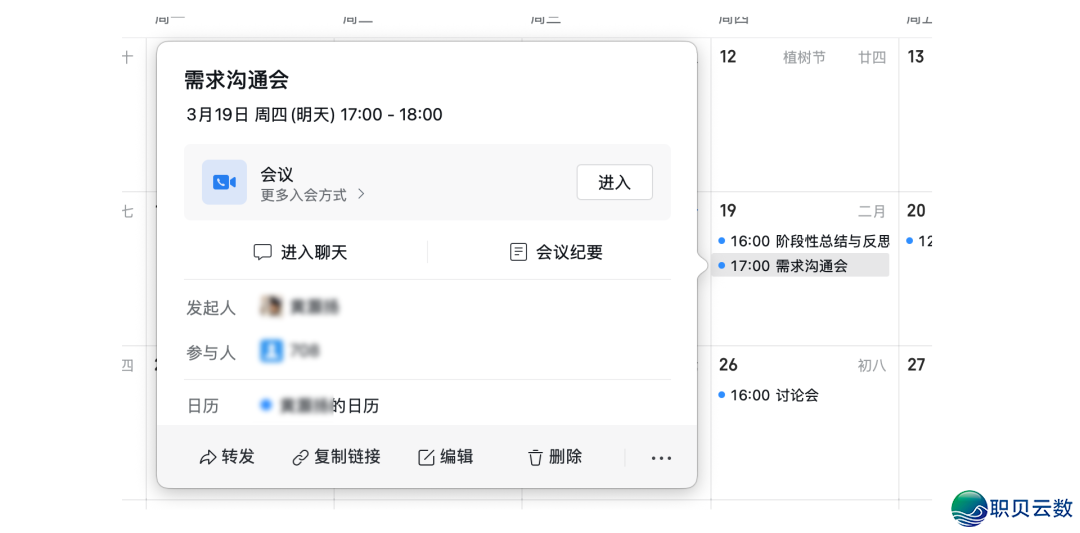Delete the event with 删除
The height and width of the screenshot is (533, 1080).
[555, 457]
